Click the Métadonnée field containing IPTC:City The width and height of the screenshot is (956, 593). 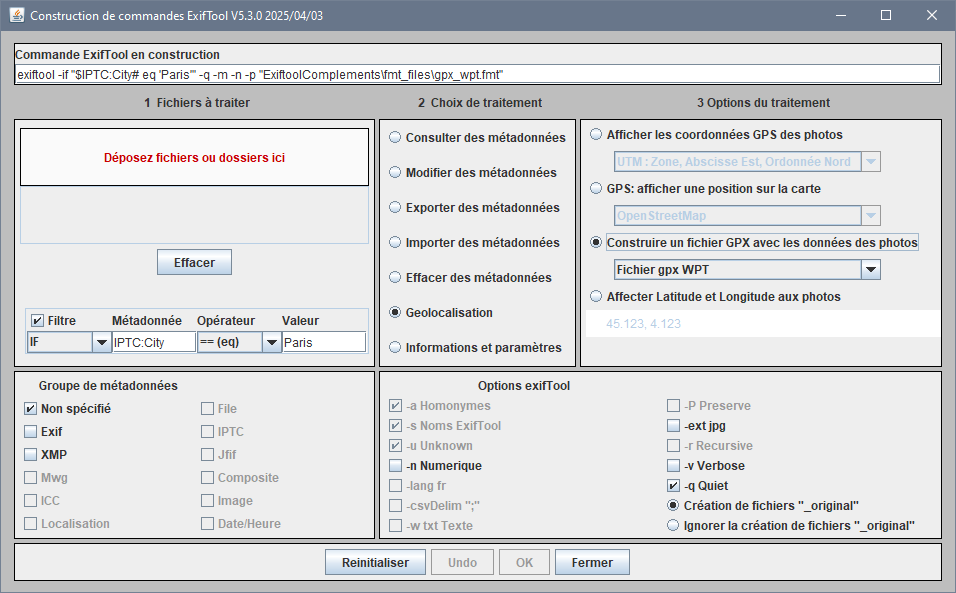(154, 343)
